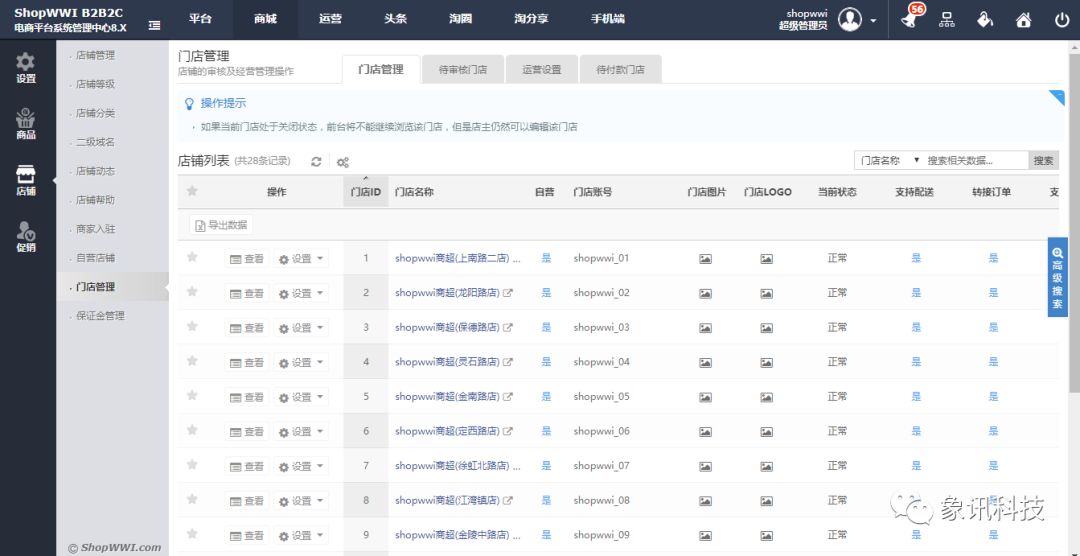Star the row with store ID 1
Screen dimensions: 1080x556
pos(192,257)
